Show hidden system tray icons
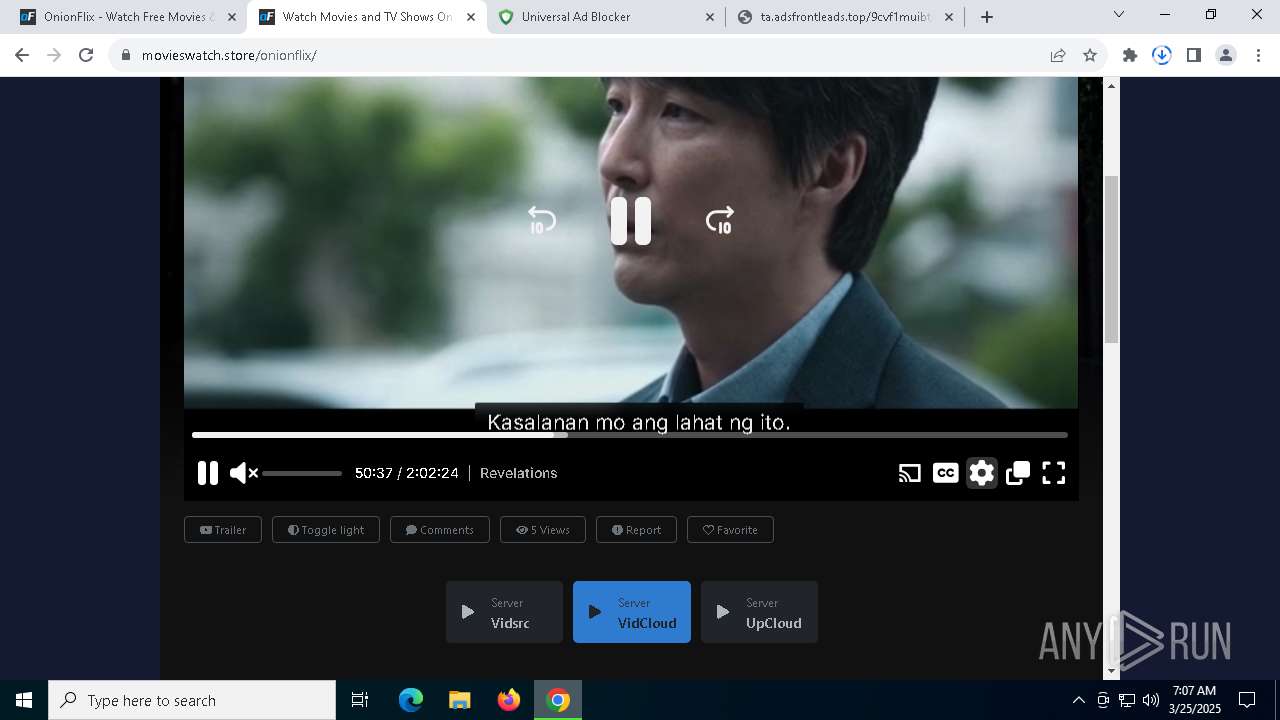The image size is (1280, 720). coord(1078,700)
